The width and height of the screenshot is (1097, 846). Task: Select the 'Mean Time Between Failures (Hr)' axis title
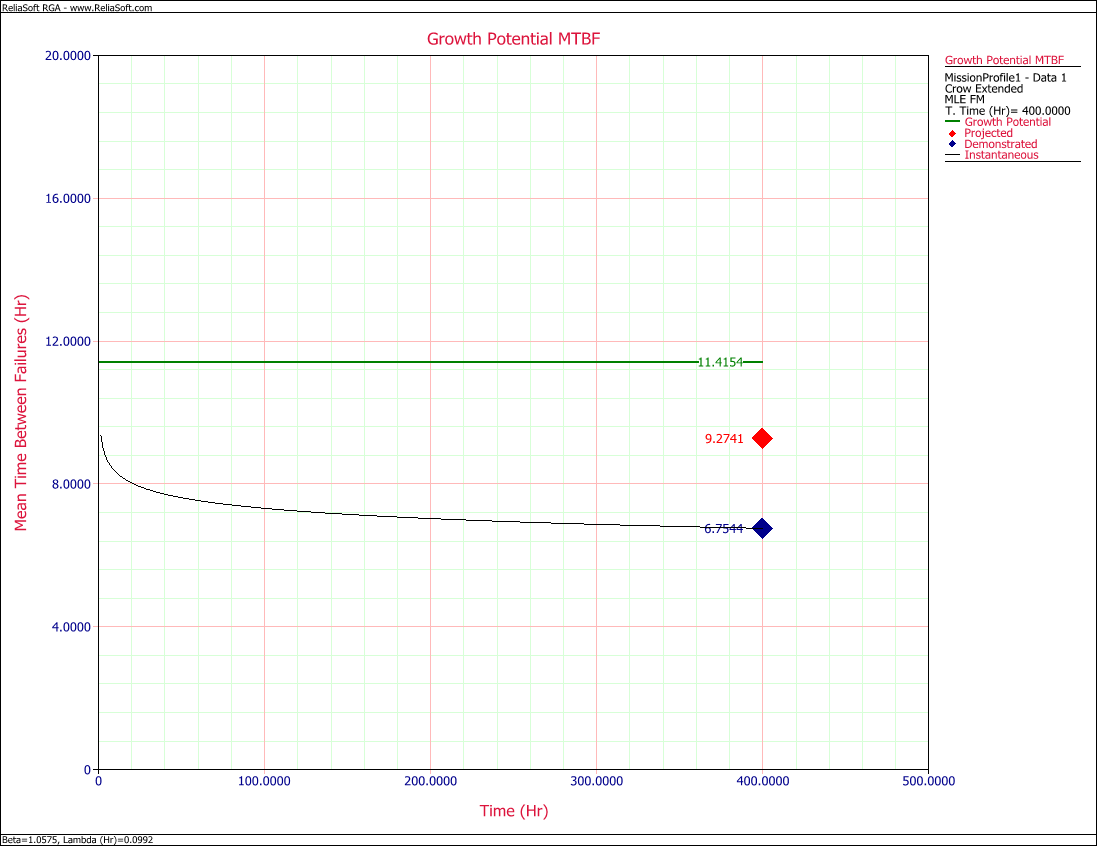[22, 412]
